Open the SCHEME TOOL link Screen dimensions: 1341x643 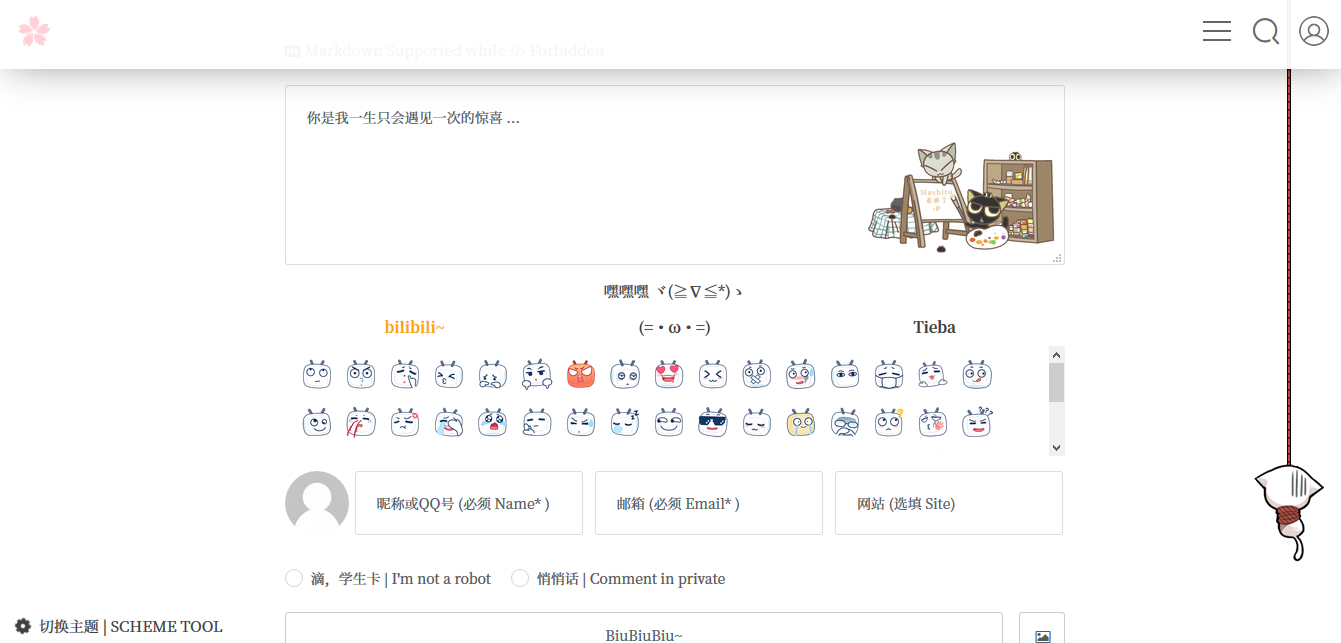point(166,626)
